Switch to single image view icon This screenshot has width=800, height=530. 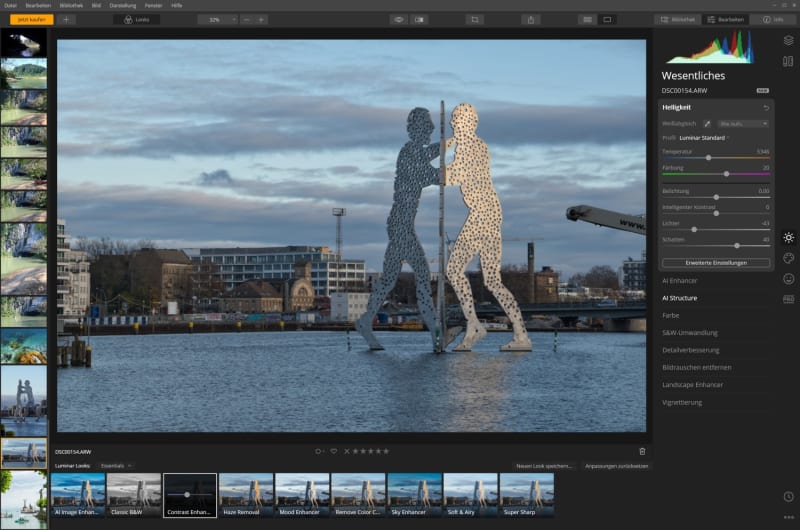607,19
